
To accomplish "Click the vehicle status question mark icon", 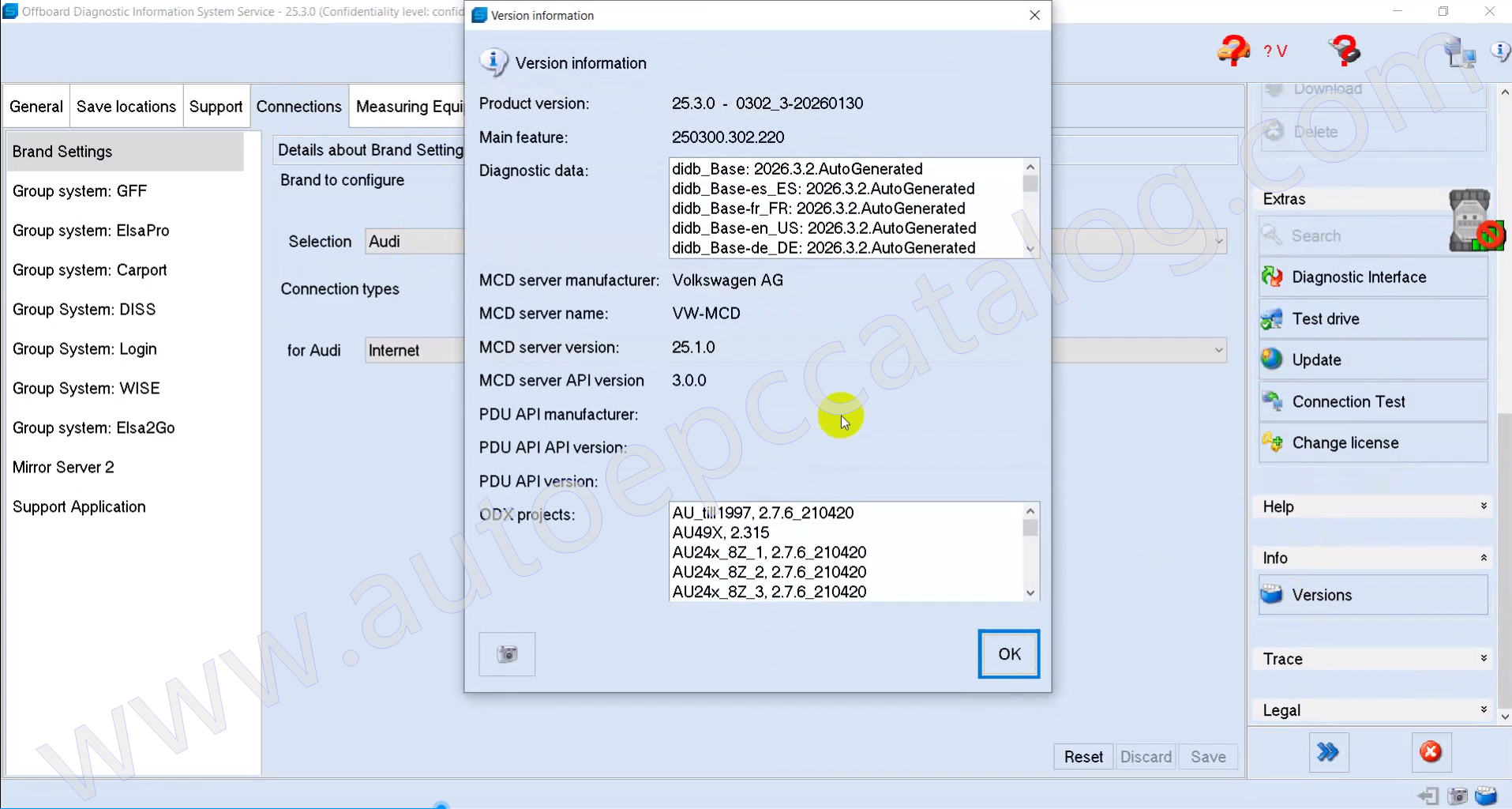I will click(x=1232, y=51).
